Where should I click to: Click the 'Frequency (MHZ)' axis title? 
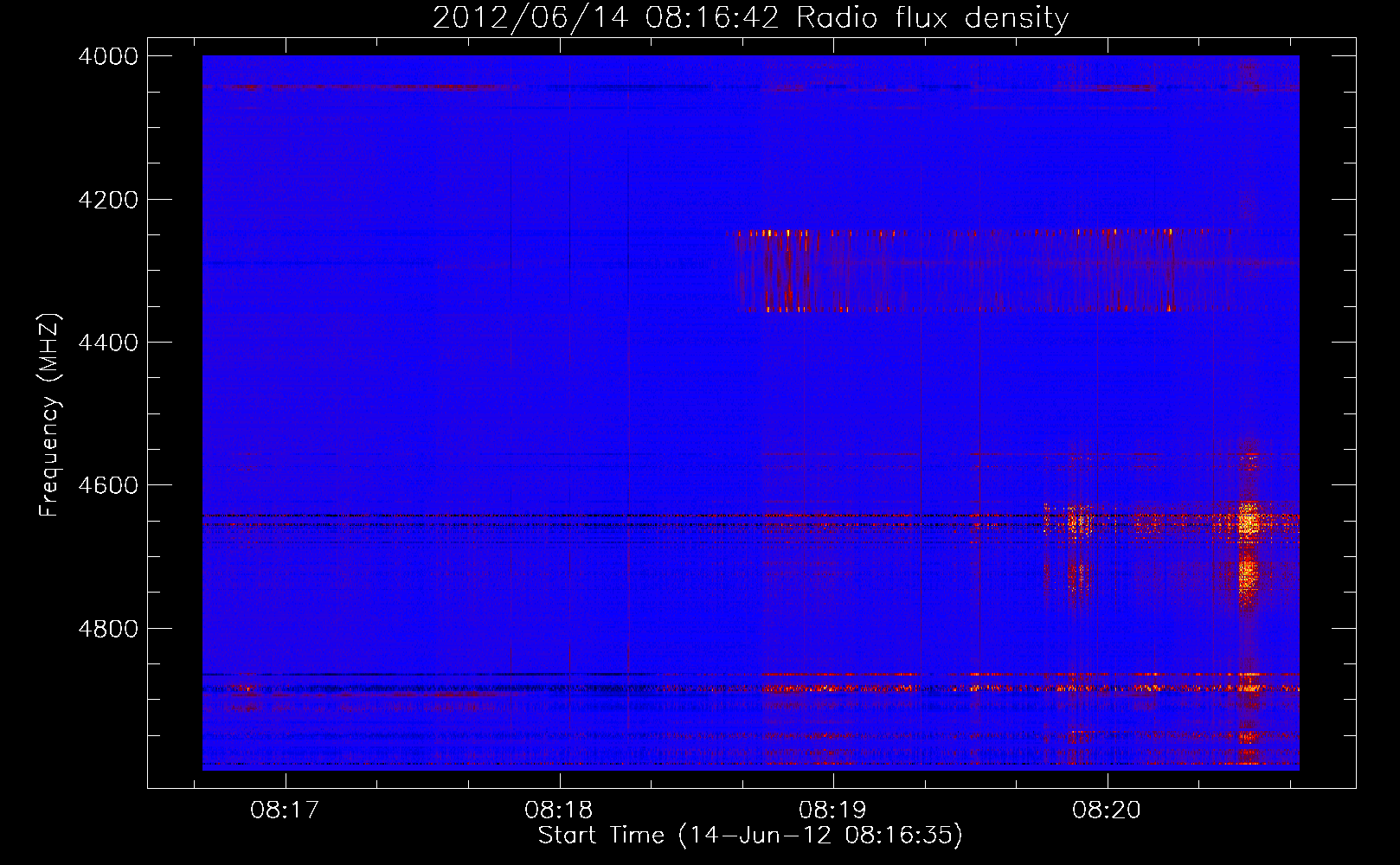pos(49,415)
